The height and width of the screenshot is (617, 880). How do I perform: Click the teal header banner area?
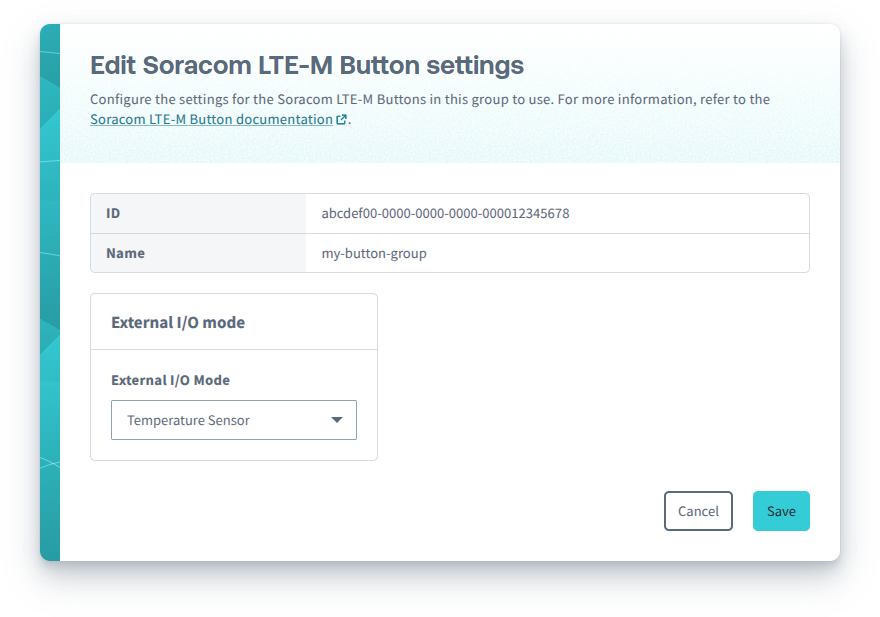600,140
